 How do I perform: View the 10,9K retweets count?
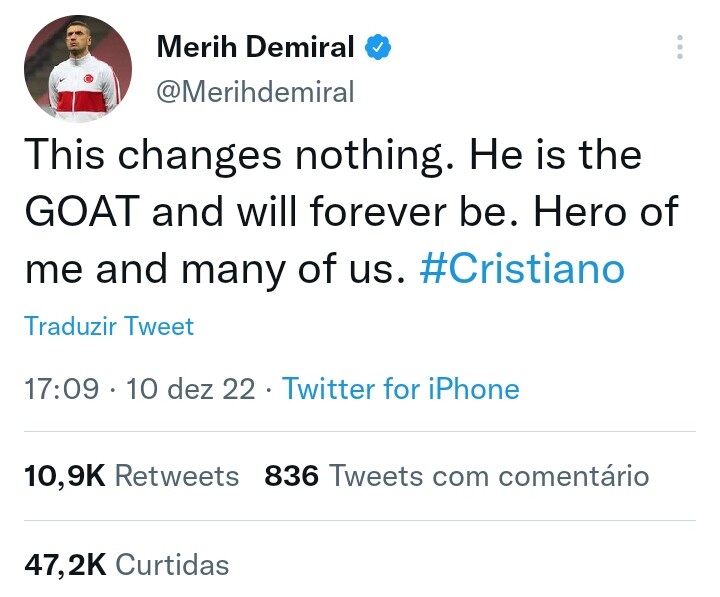coord(64,476)
